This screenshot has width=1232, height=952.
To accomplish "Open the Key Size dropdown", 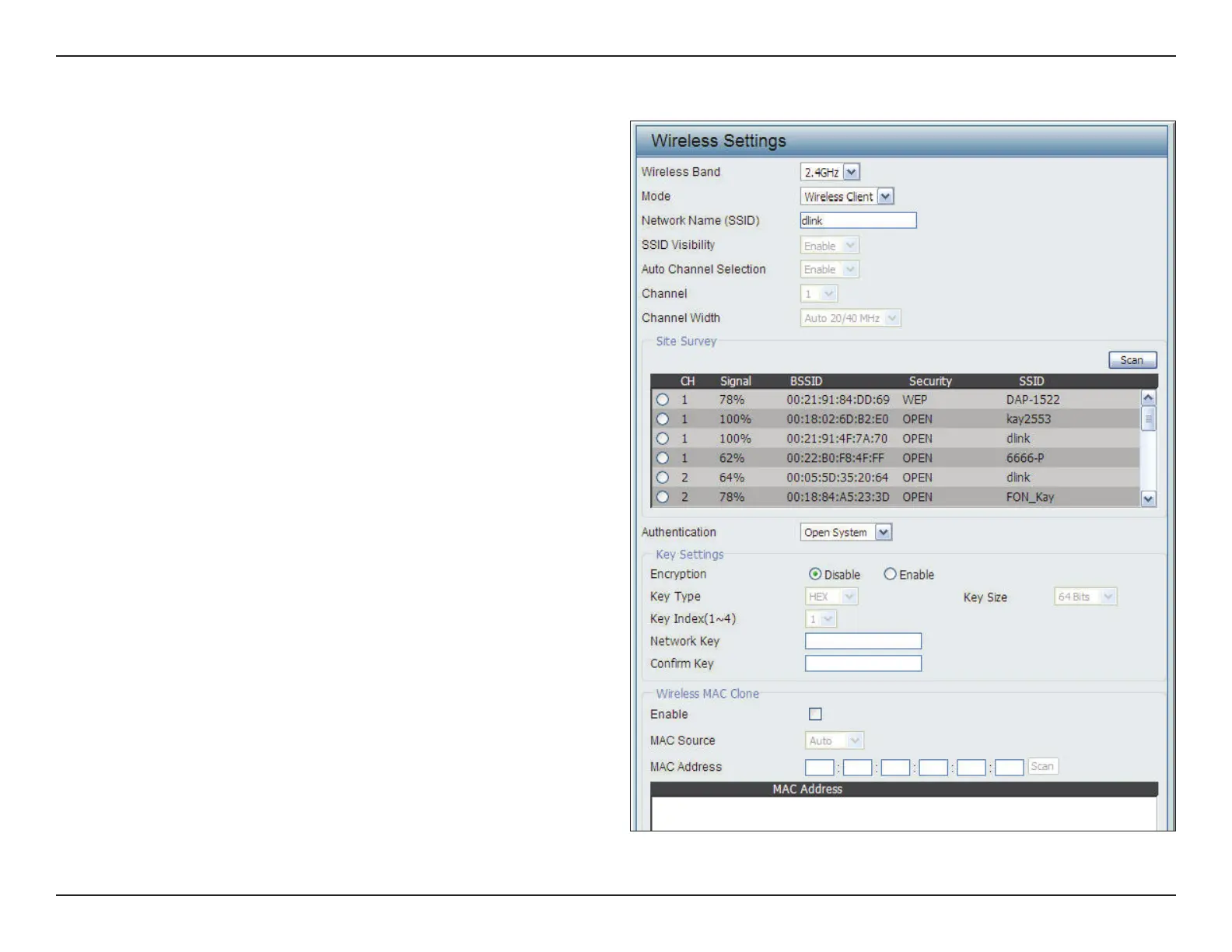I will point(1085,597).
